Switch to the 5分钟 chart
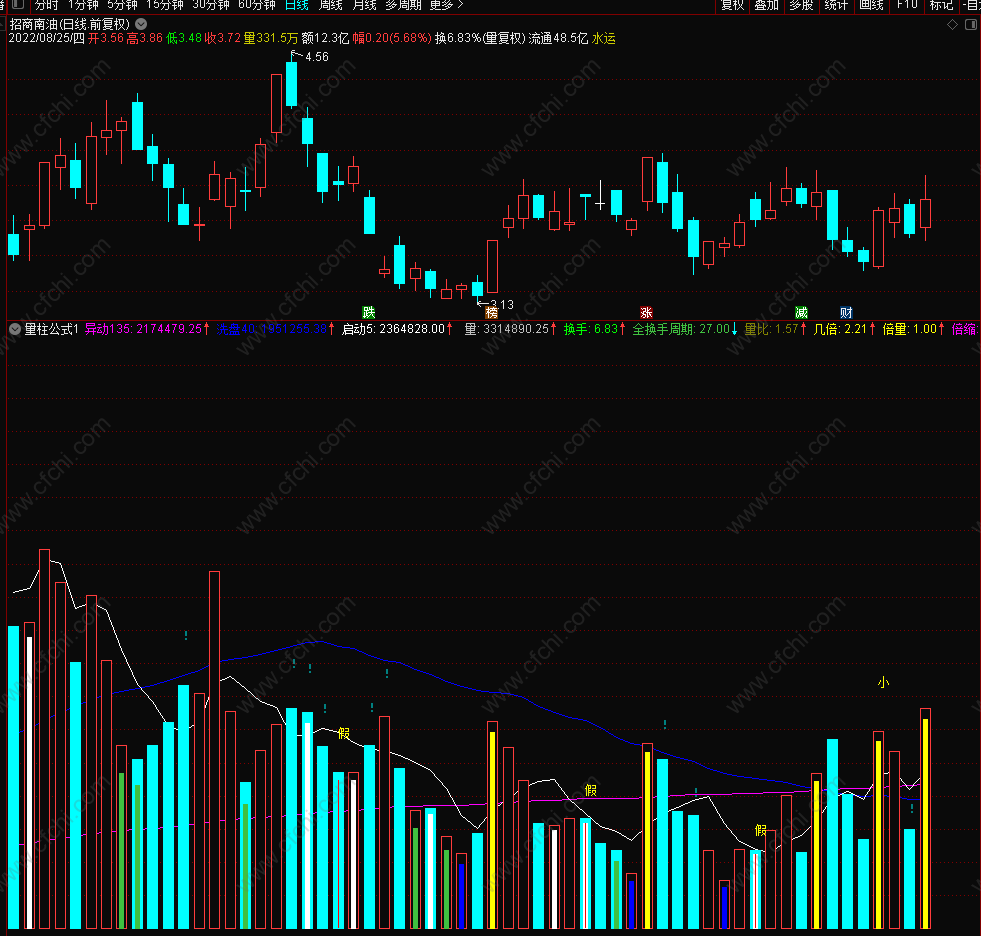 [121, 5]
